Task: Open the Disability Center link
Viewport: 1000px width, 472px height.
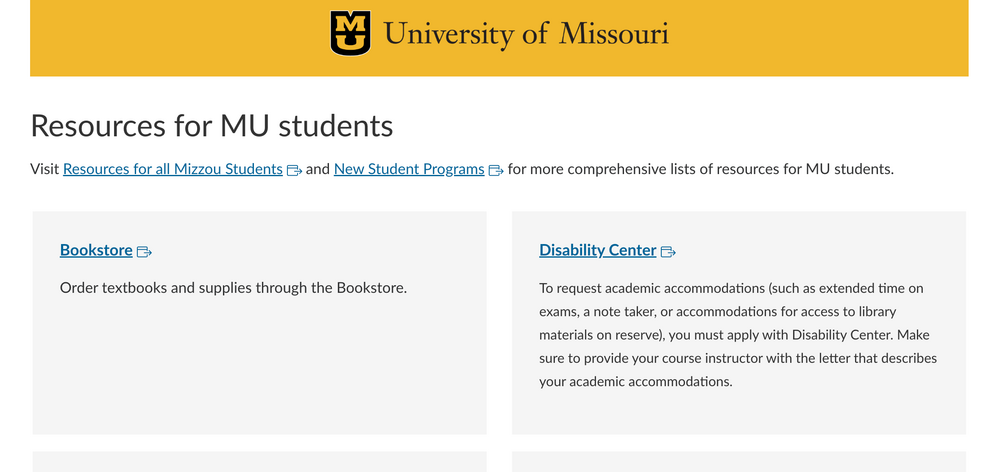Action: [x=597, y=250]
